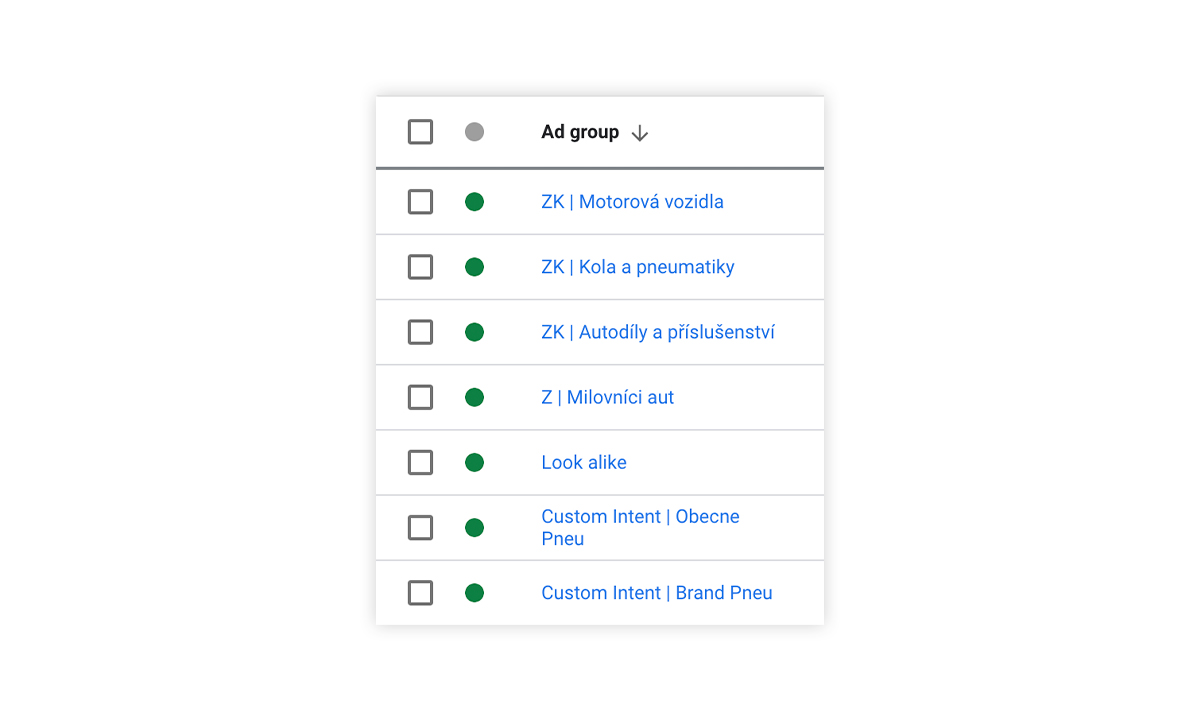The width and height of the screenshot is (1200, 720).
Task: Open ZK | Autodíly a příslušenství link
Action: (x=658, y=332)
